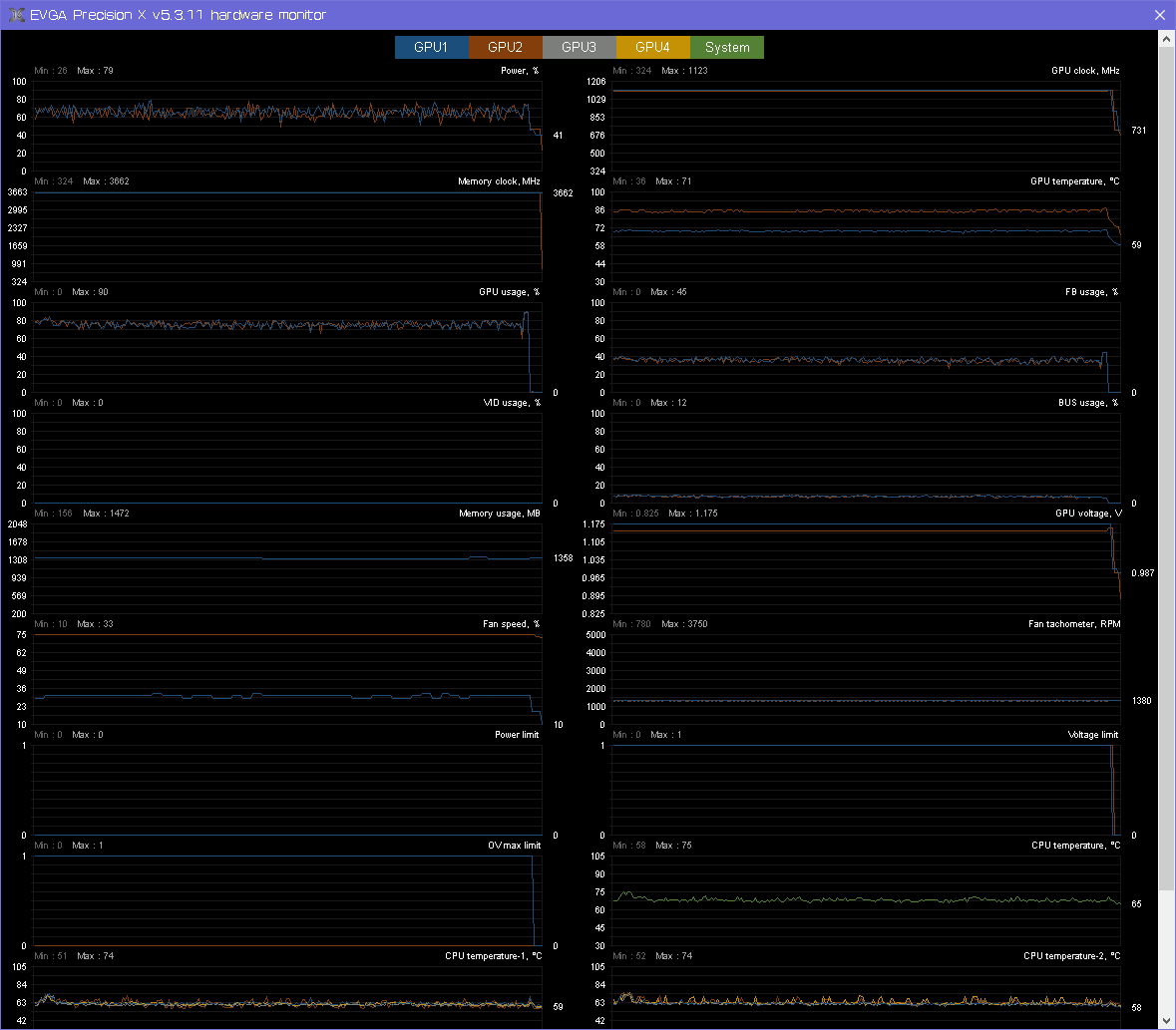This screenshot has width=1176, height=1030.
Task: Click the "CPU temperature-2, °C" graph label
Action: click(x=1072, y=956)
